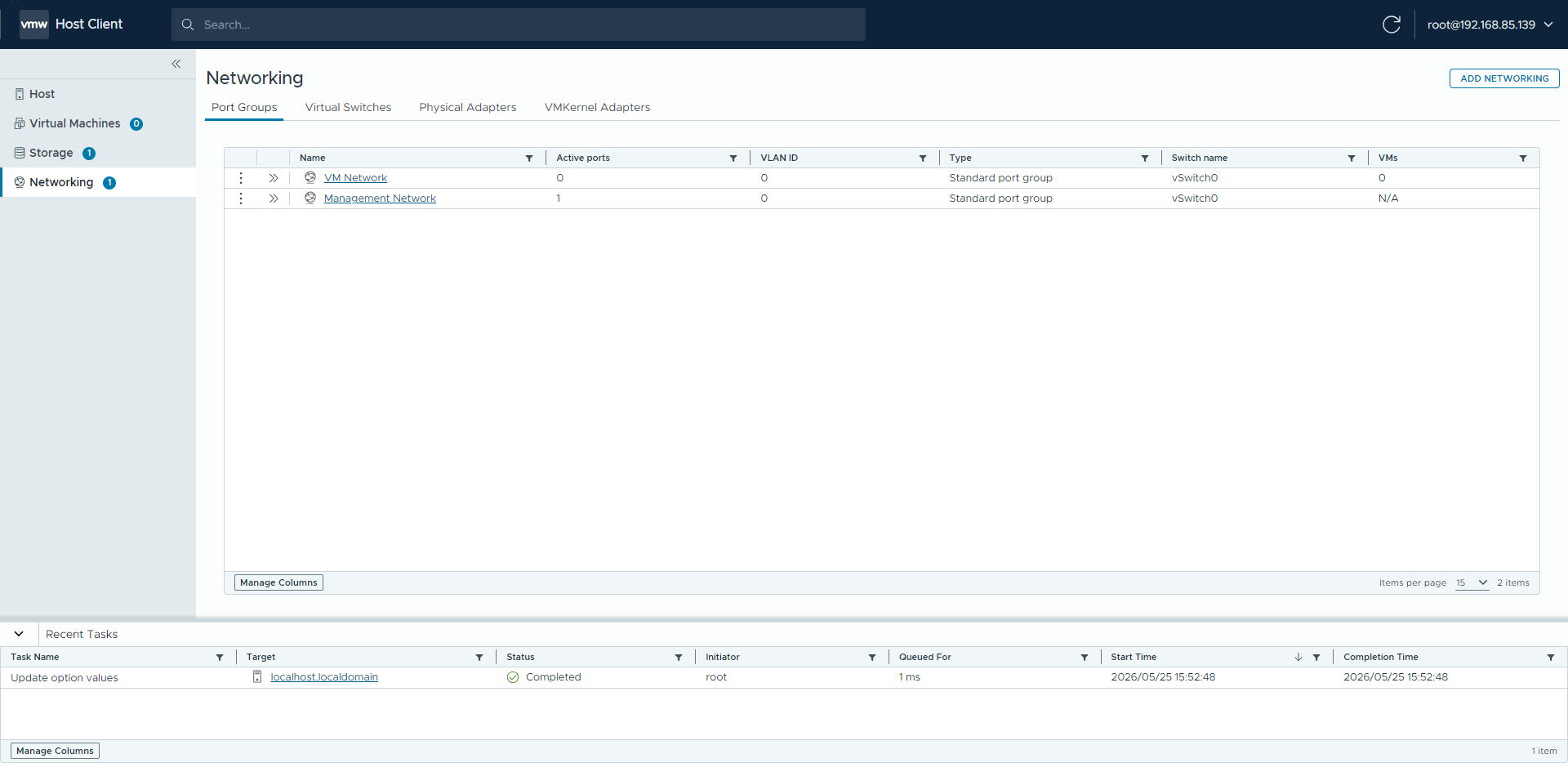This screenshot has height=763, width=1568.
Task: Filter the Name column
Action: pyautogui.click(x=529, y=158)
